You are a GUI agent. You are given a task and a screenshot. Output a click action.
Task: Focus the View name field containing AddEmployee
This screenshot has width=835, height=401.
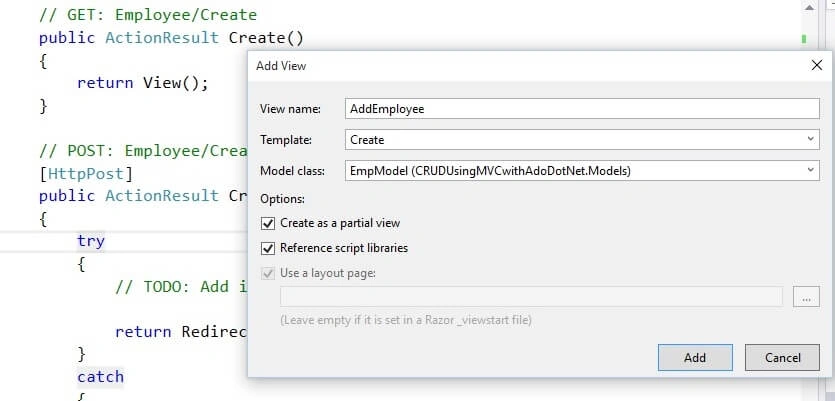coord(582,109)
